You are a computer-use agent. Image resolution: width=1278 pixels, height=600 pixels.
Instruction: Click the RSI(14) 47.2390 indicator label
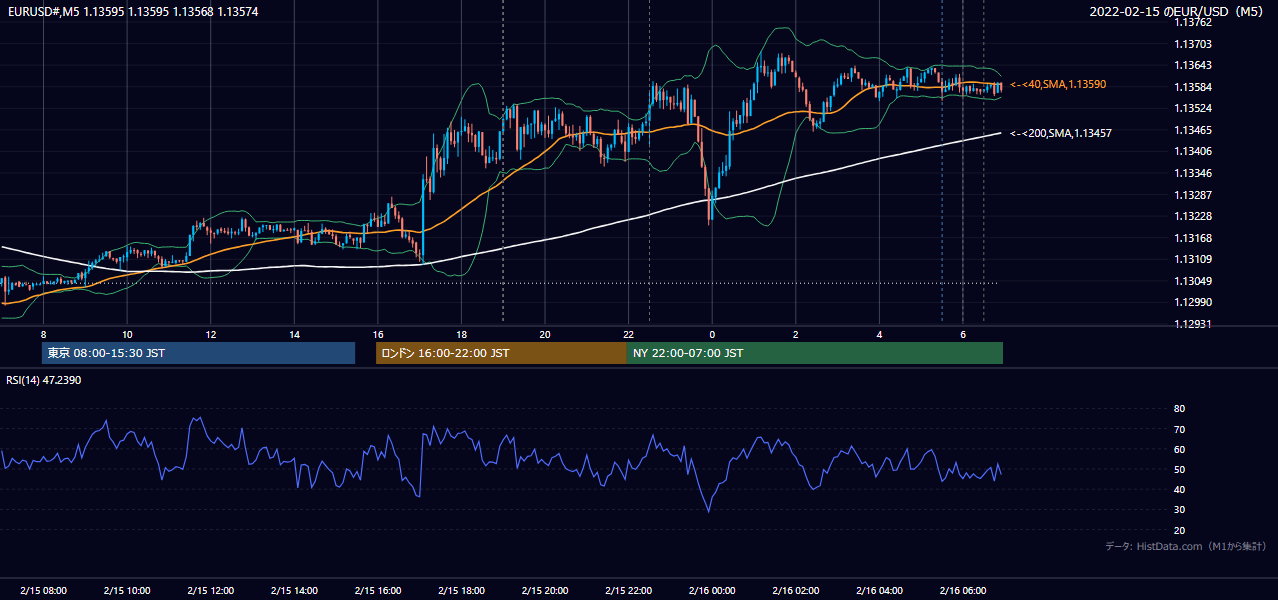pos(43,380)
